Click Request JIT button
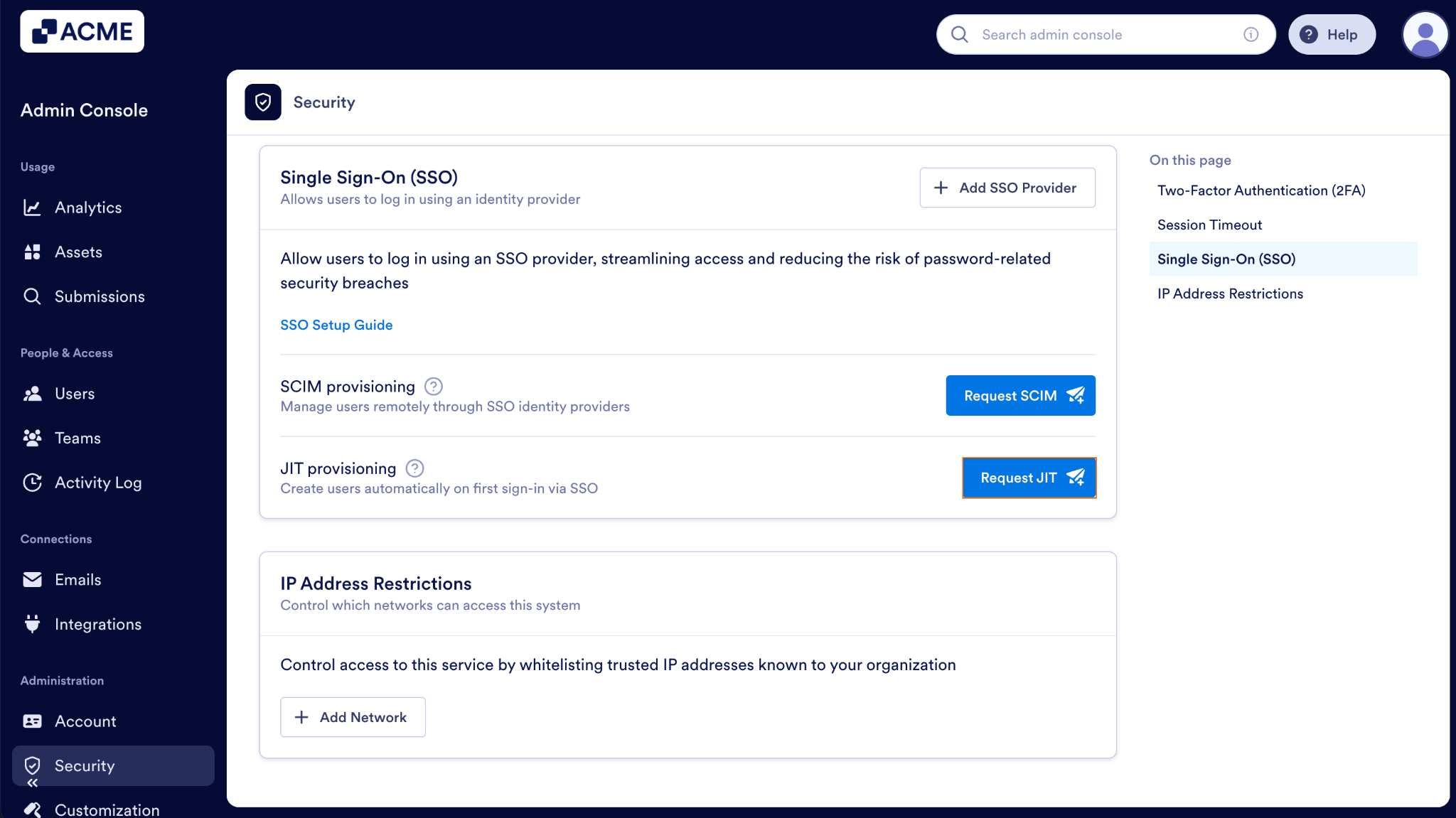The image size is (1456, 818). 1029,478
